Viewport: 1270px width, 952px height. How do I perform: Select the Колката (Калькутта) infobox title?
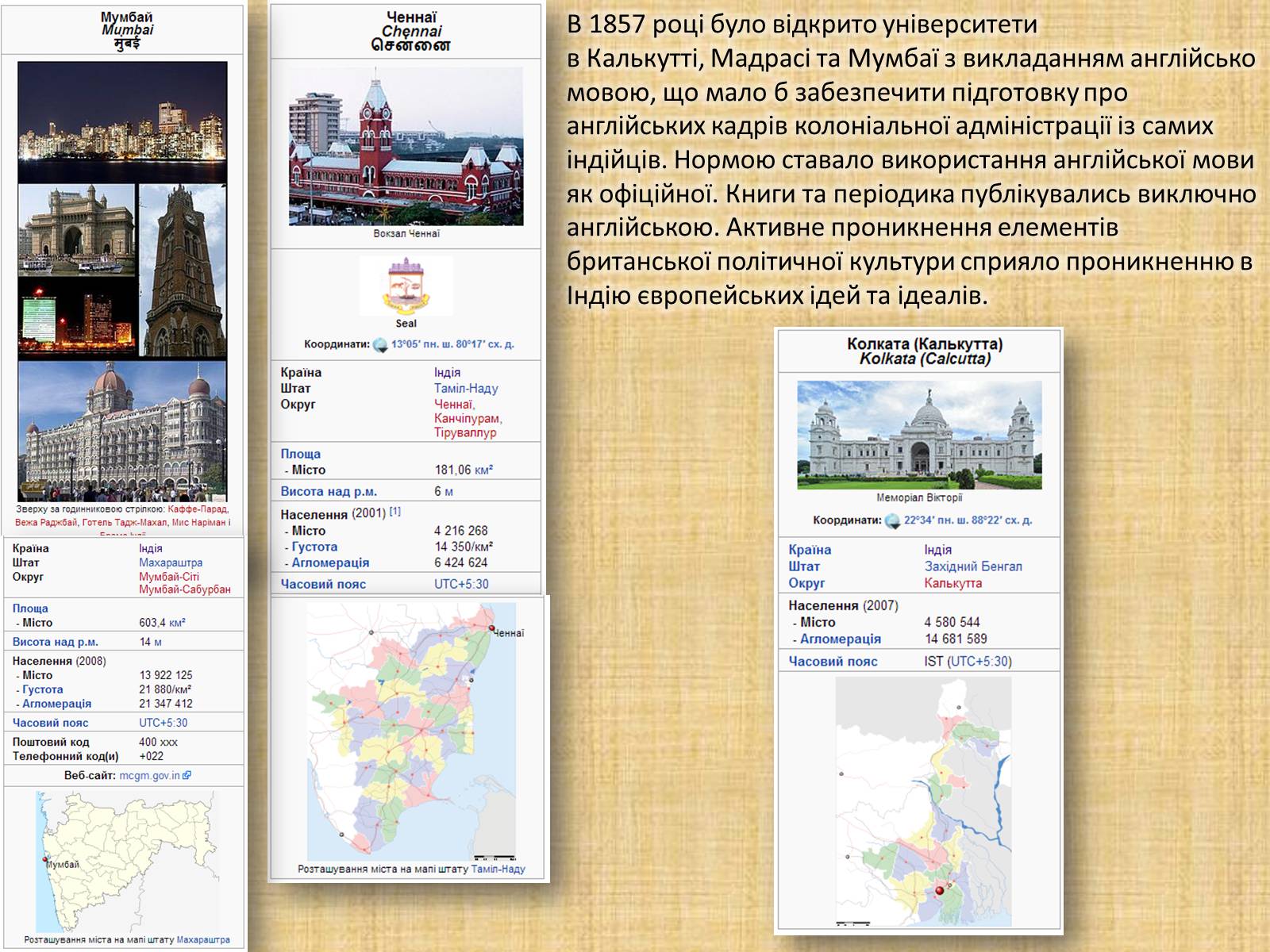point(925,344)
